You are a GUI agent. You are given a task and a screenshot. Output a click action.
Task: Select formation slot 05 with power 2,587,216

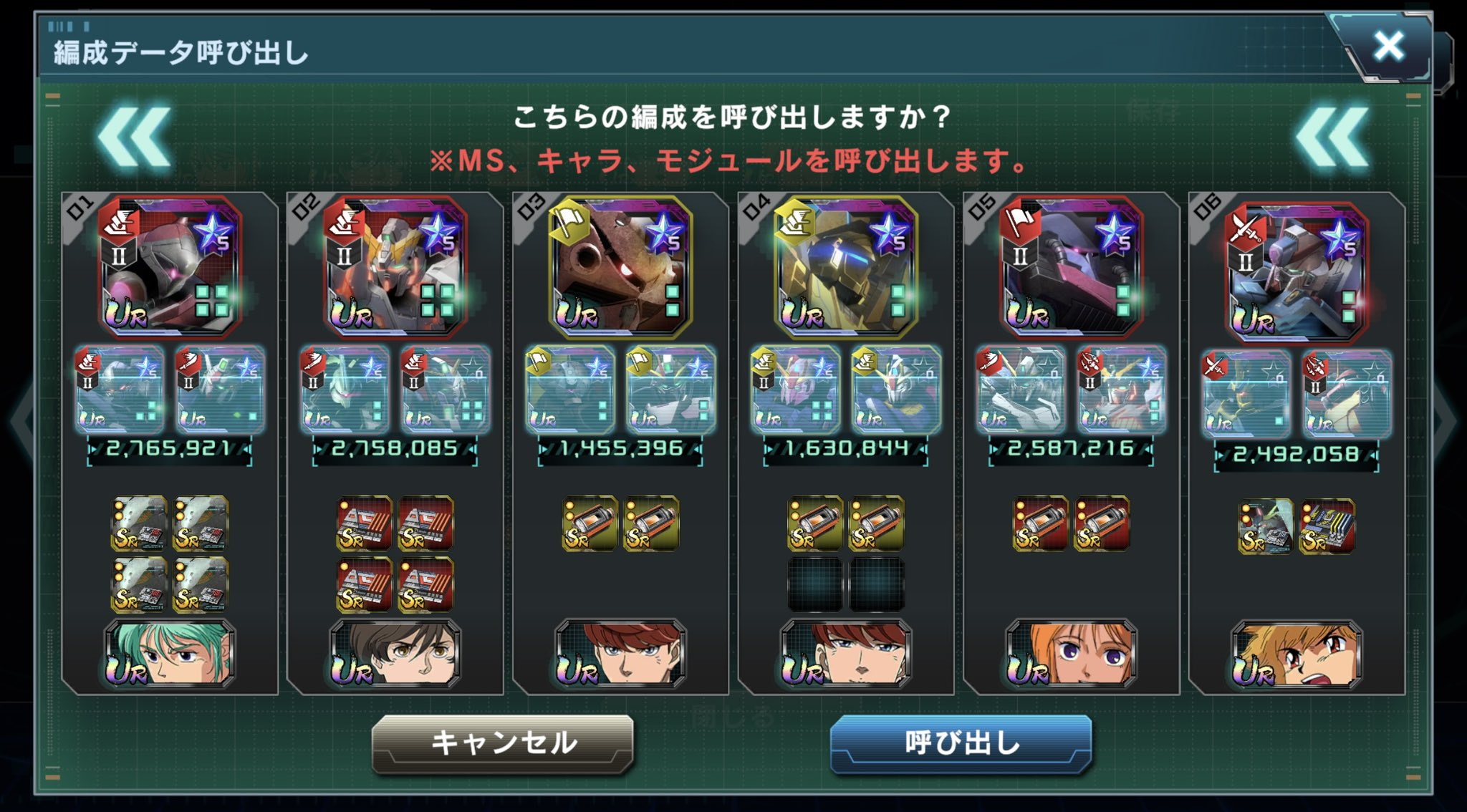click(x=1072, y=443)
